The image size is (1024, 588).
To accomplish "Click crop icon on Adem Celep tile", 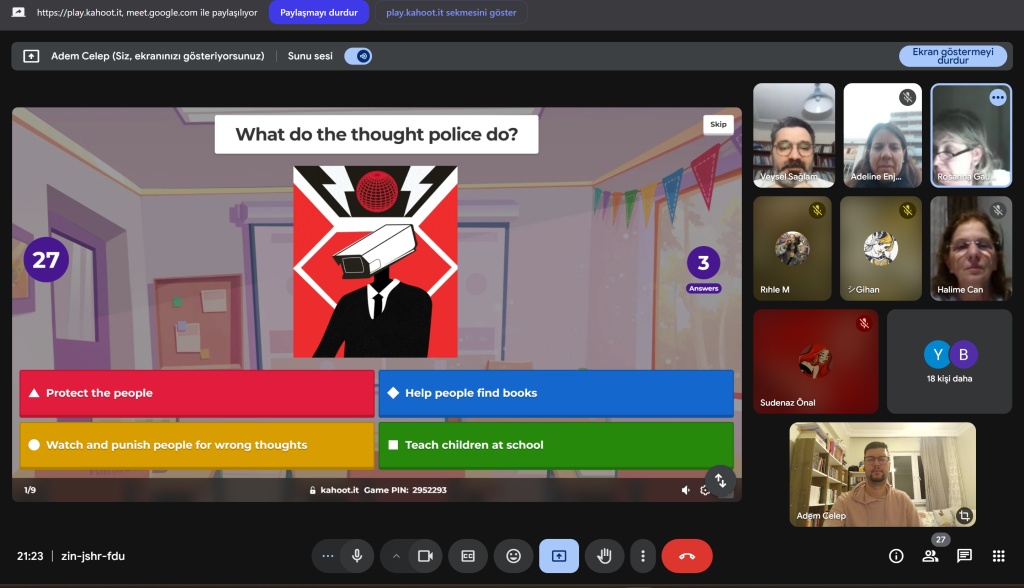I will 964,515.
